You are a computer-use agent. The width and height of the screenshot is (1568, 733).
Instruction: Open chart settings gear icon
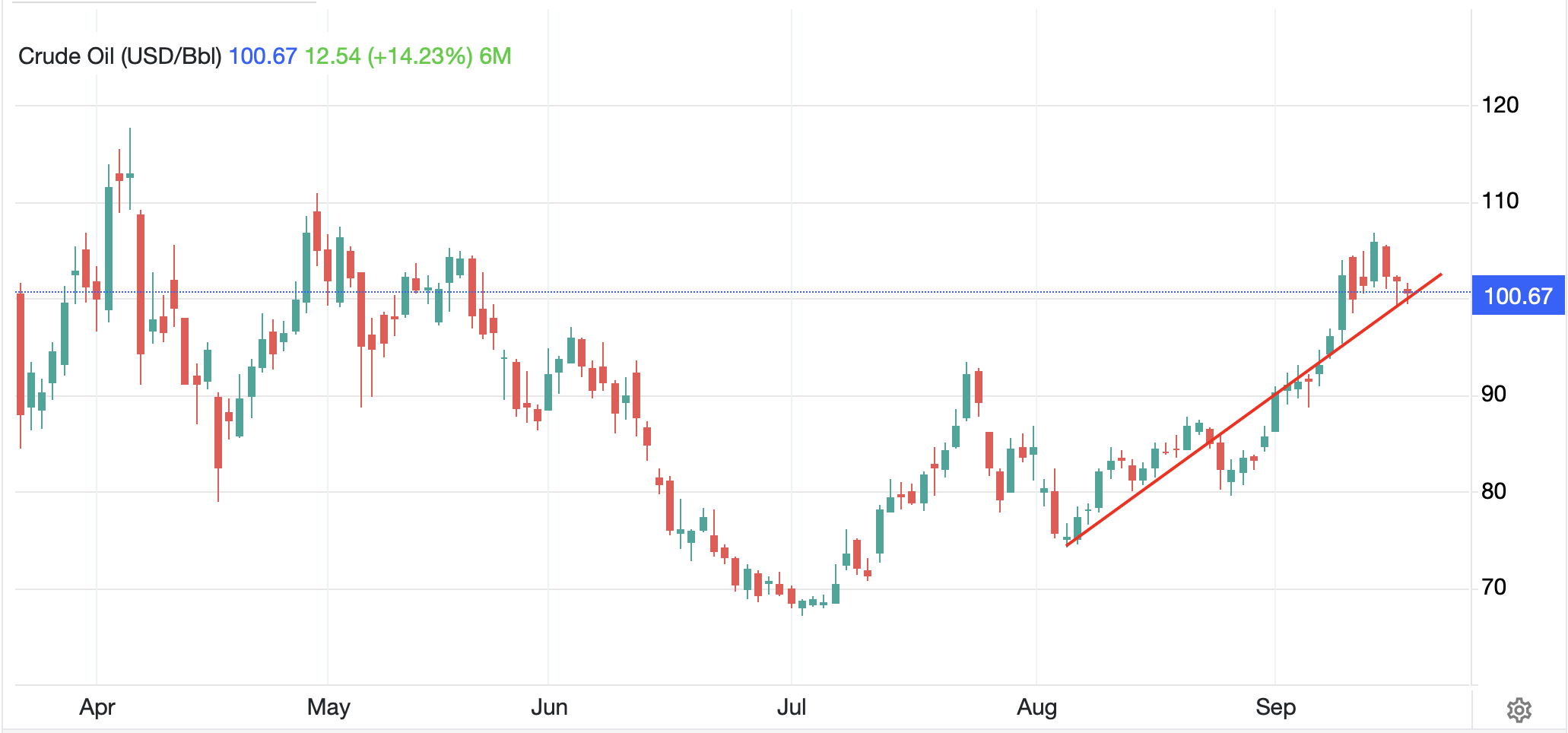[1519, 709]
